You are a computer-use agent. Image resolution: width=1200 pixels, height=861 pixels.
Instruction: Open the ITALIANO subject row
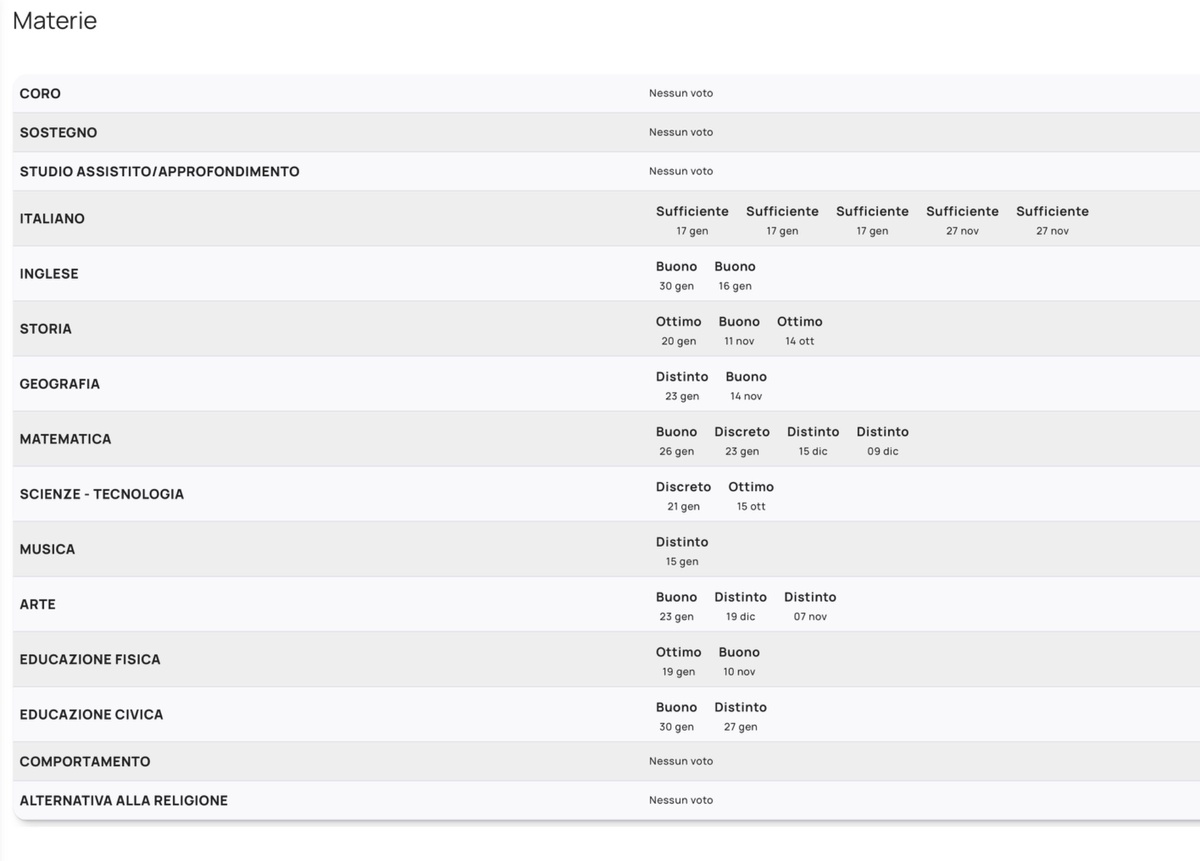coord(606,219)
